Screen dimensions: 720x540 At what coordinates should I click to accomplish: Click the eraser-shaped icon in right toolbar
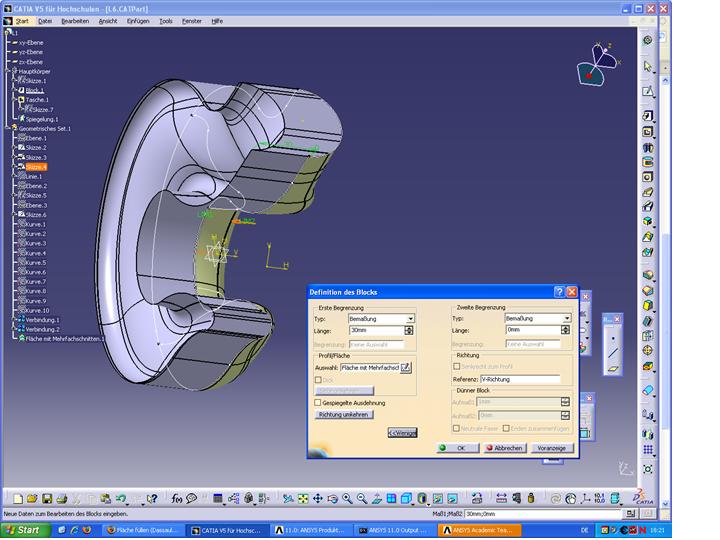tap(647, 391)
